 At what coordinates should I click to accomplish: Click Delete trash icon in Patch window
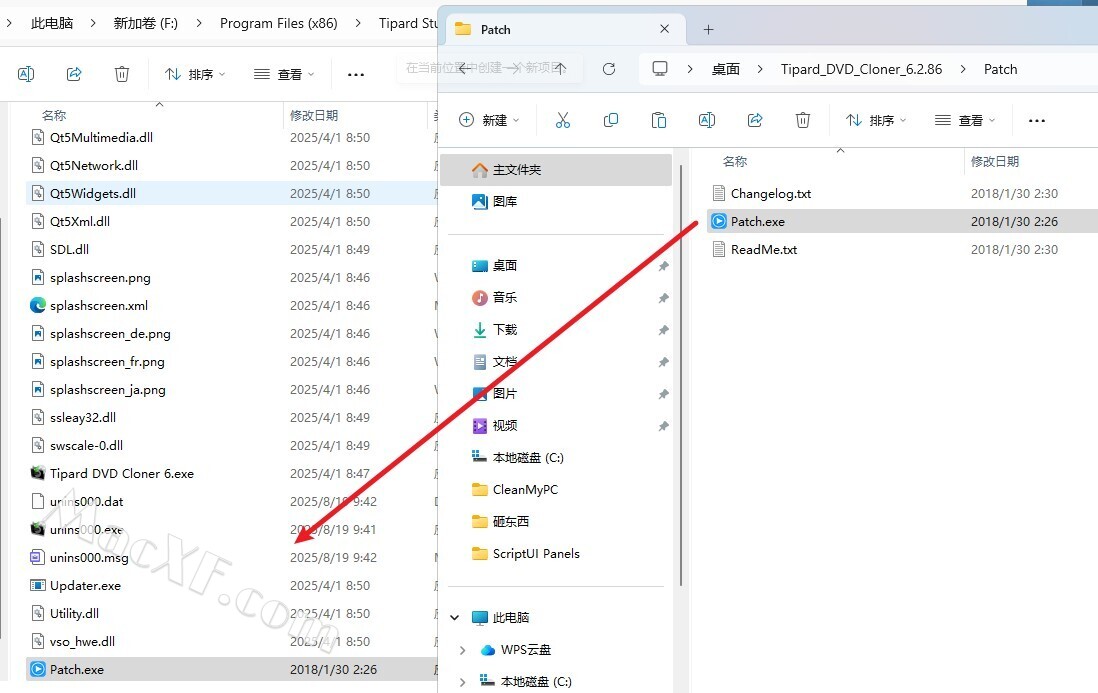point(803,120)
